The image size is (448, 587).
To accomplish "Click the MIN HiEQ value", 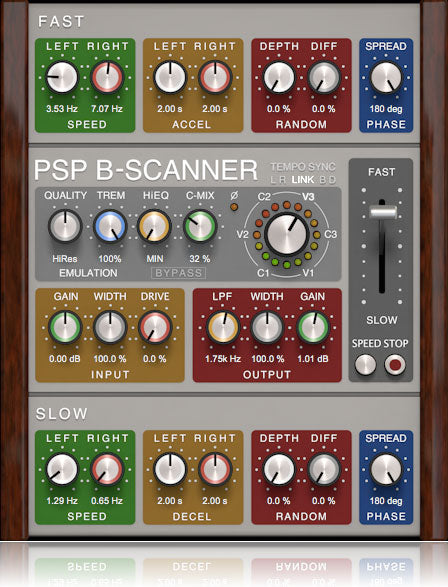I will tap(155, 259).
